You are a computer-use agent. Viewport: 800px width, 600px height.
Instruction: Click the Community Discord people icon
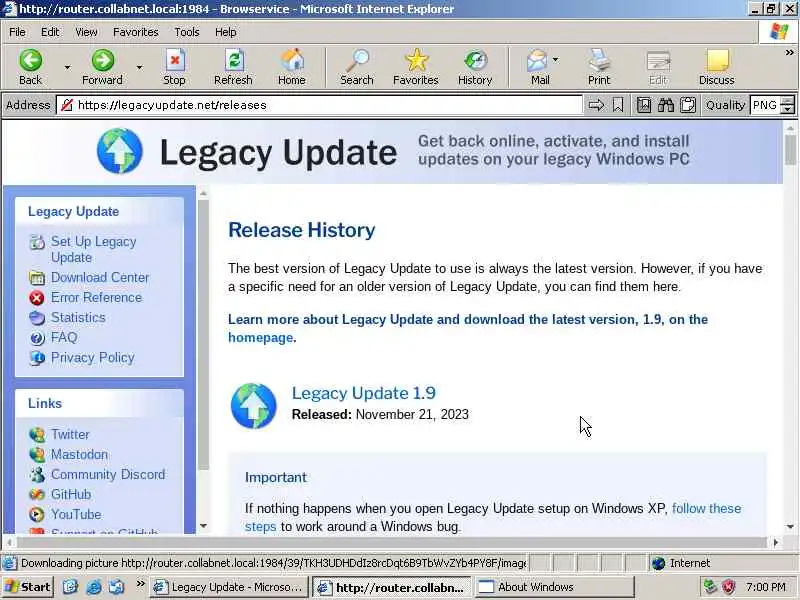point(37,474)
